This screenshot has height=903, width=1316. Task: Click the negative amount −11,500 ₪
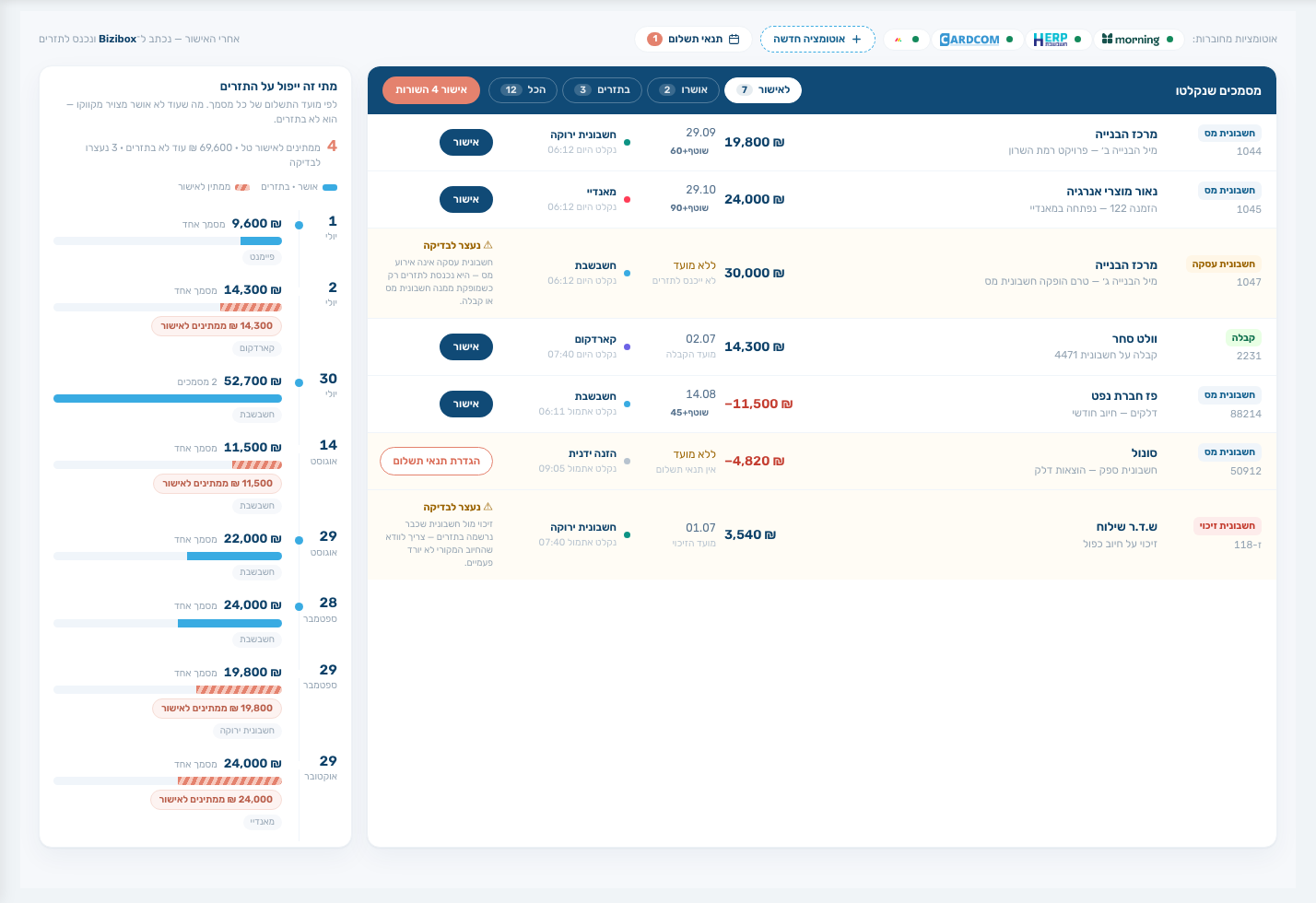click(758, 405)
